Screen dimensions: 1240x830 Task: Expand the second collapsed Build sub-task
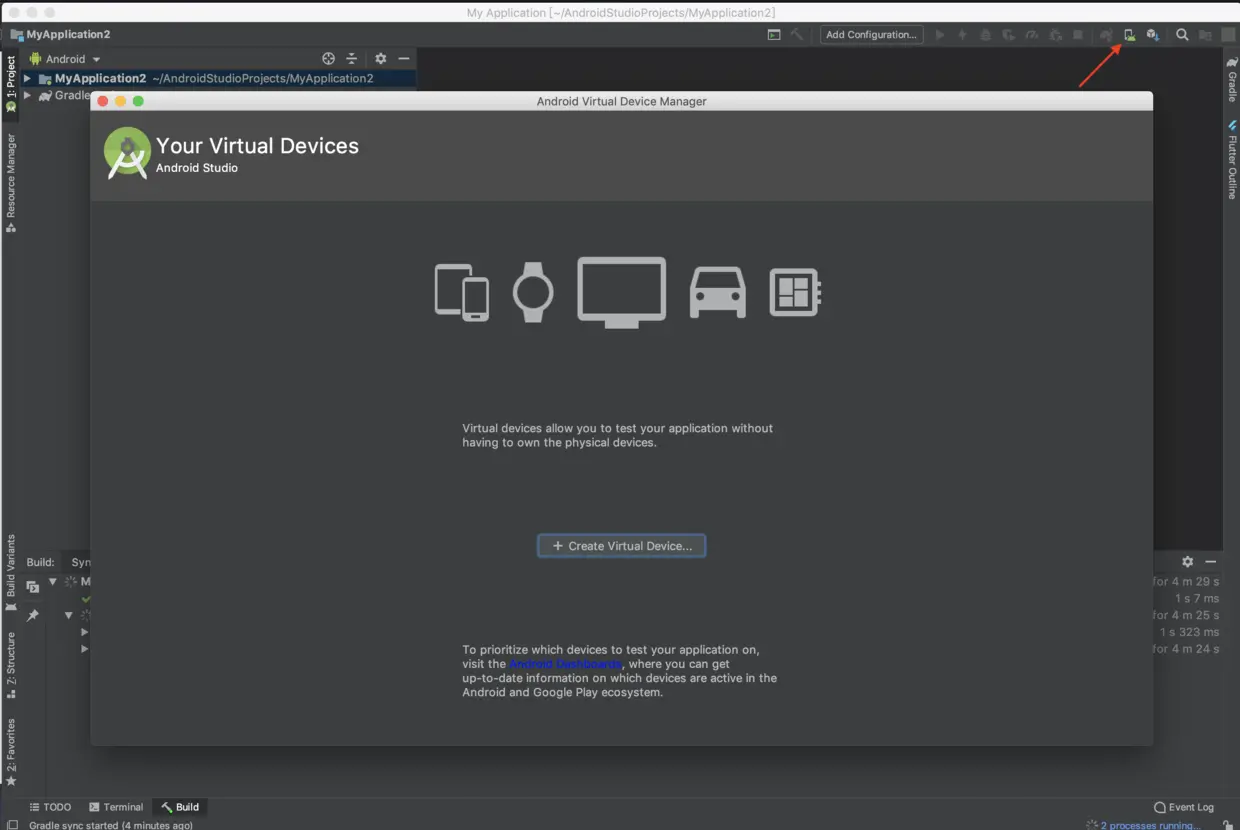pyautogui.click(x=84, y=649)
